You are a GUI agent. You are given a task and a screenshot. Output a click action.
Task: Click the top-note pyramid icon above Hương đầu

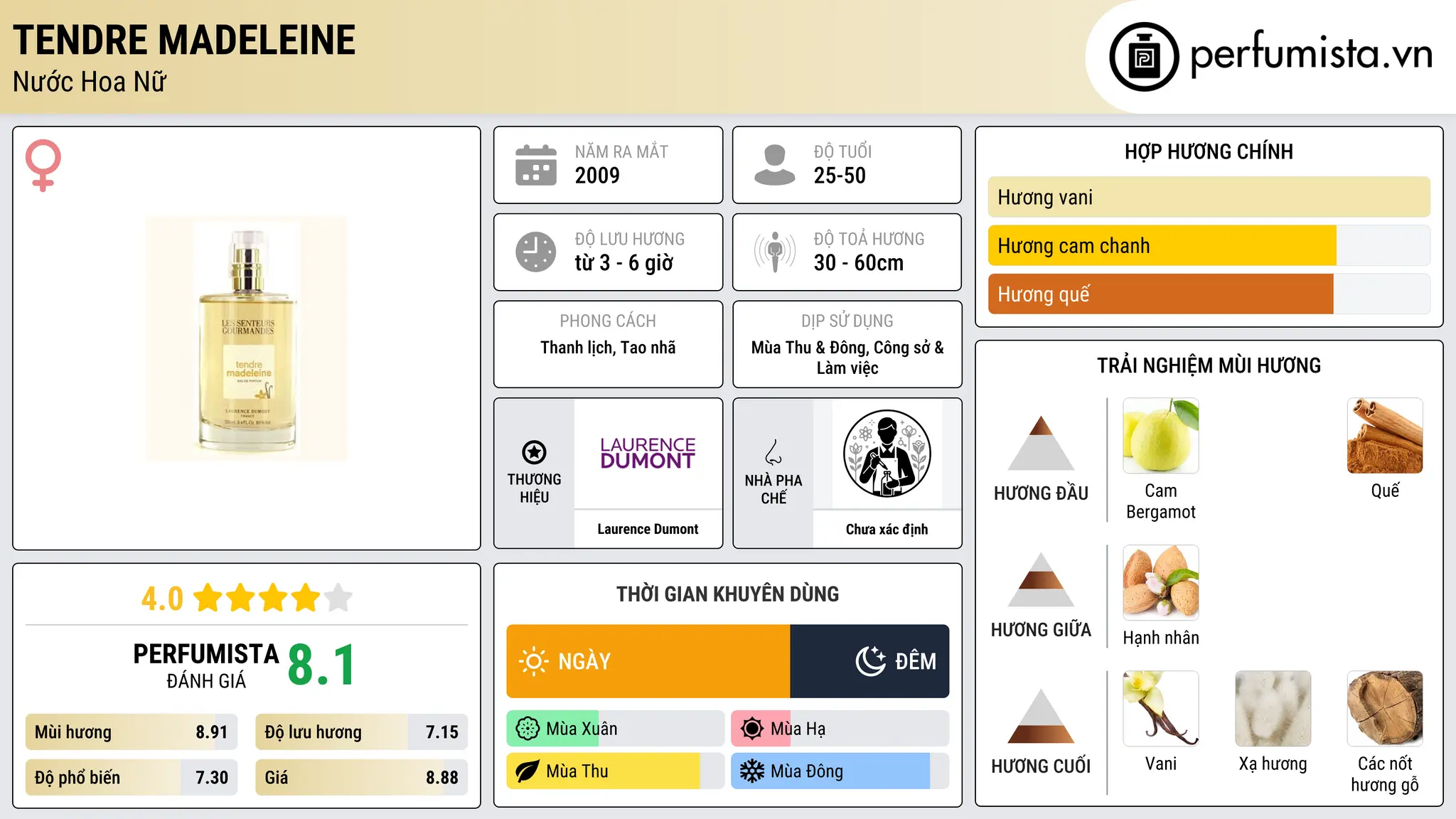point(1041,443)
